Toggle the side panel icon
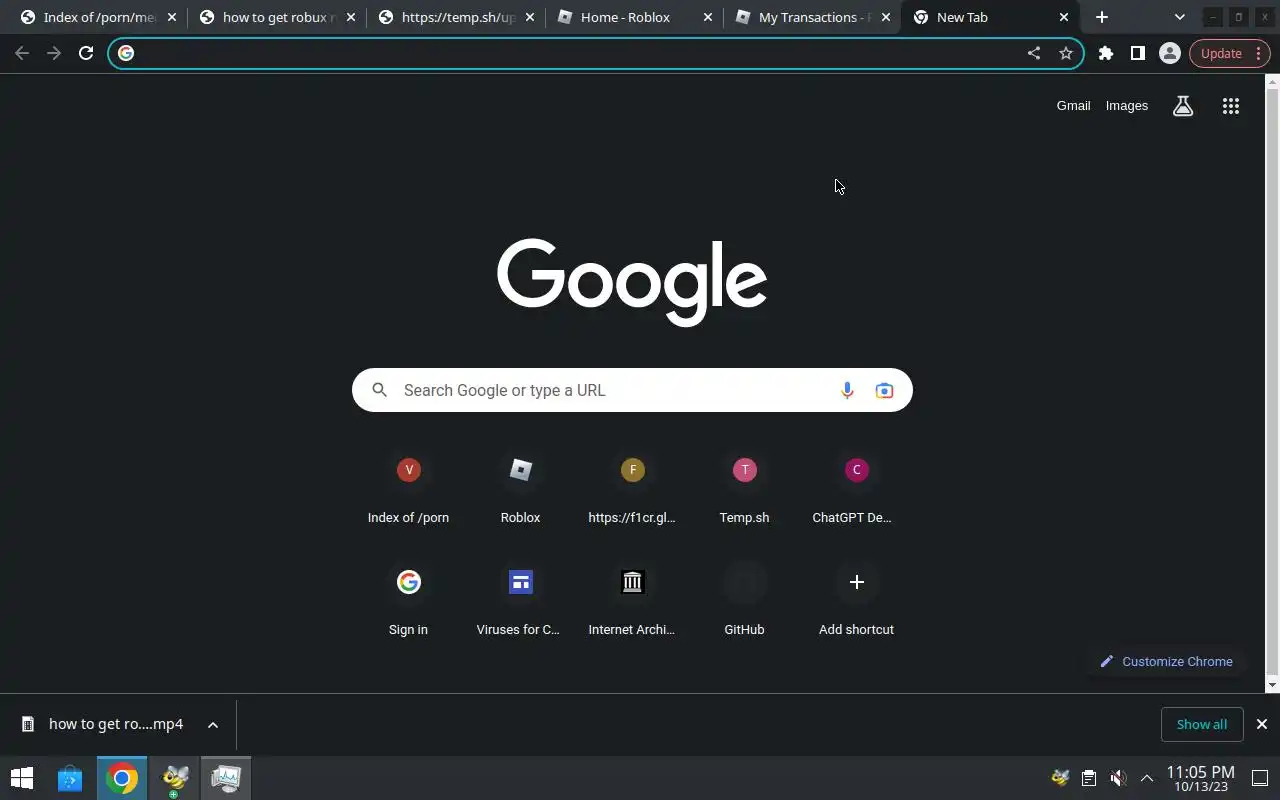 pyautogui.click(x=1138, y=53)
